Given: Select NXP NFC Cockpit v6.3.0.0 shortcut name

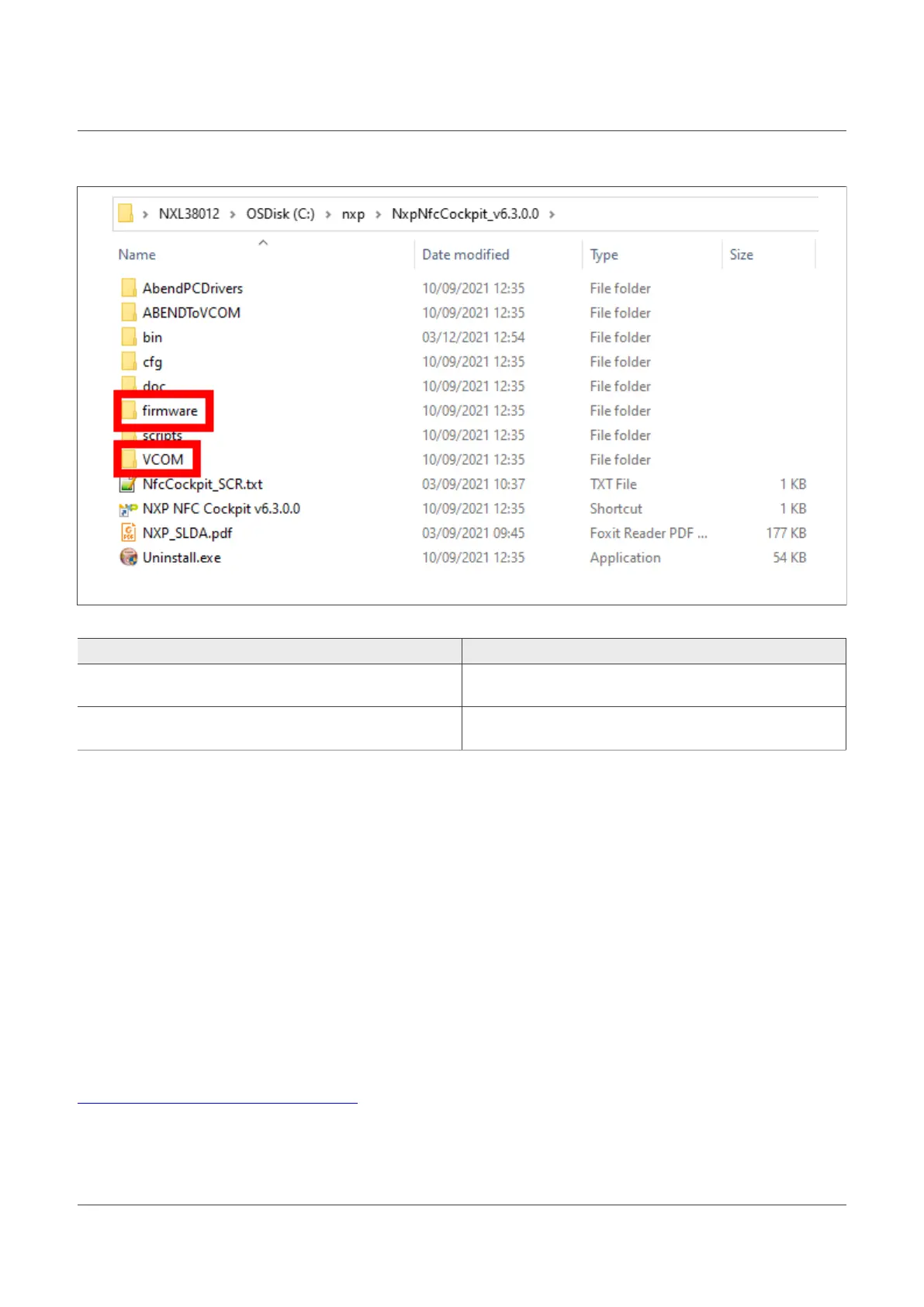Looking at the screenshot, I should tap(221, 509).
